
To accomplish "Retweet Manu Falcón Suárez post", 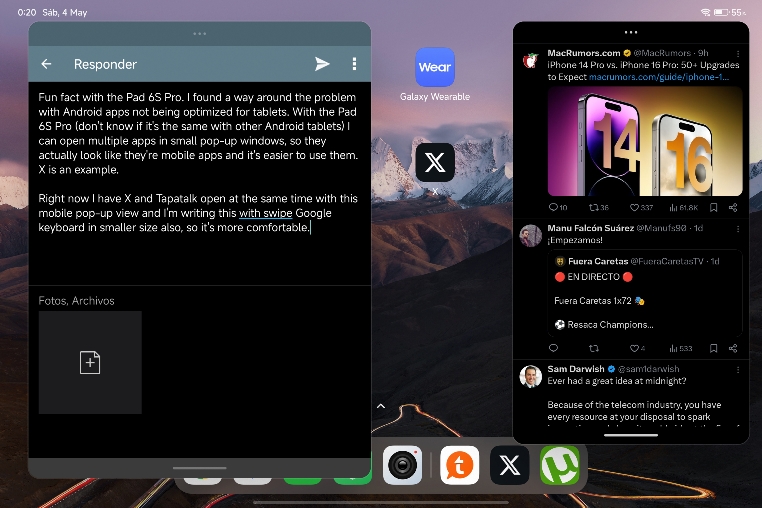I will click(594, 348).
